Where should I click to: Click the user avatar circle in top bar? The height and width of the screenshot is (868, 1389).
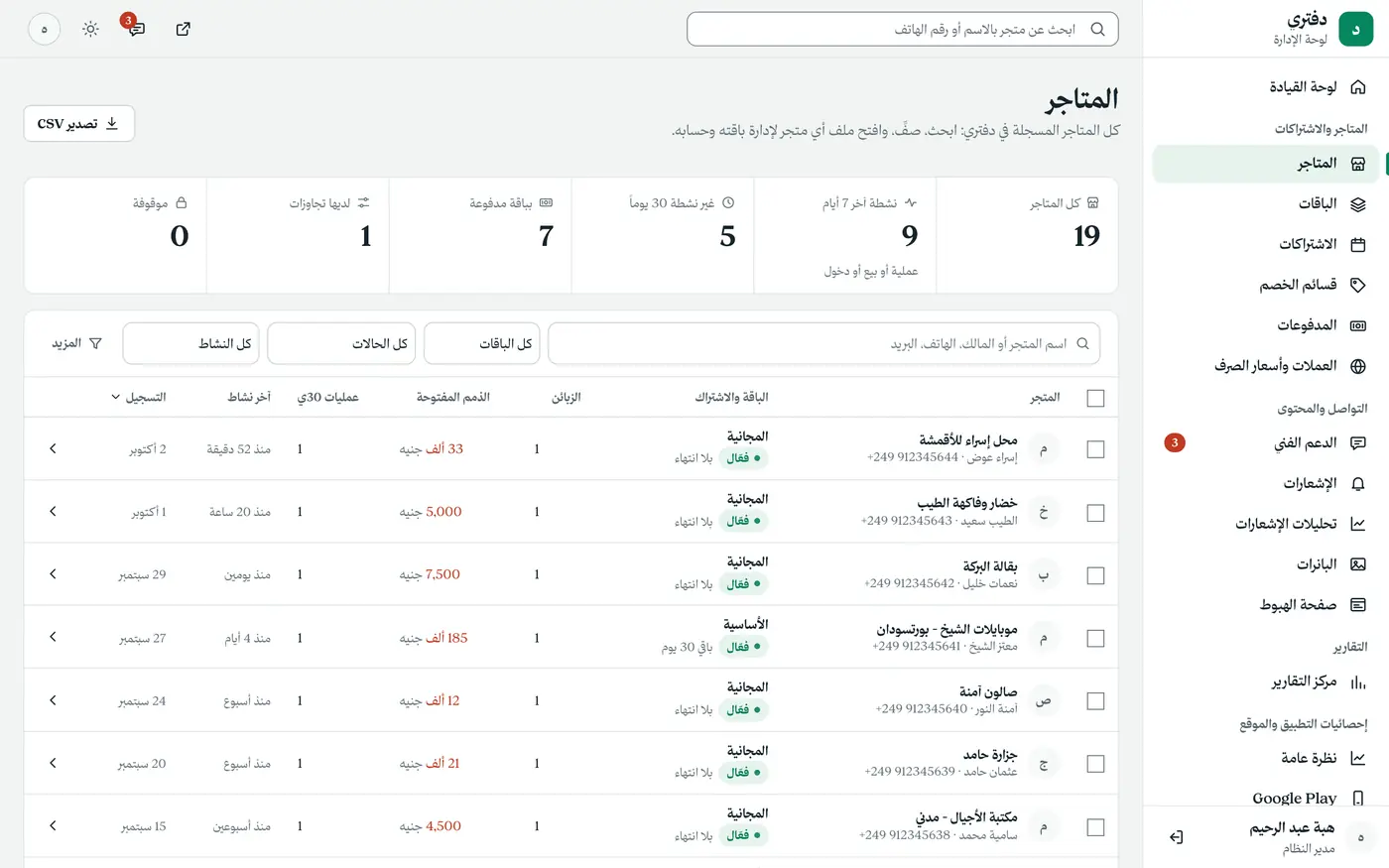point(44,29)
